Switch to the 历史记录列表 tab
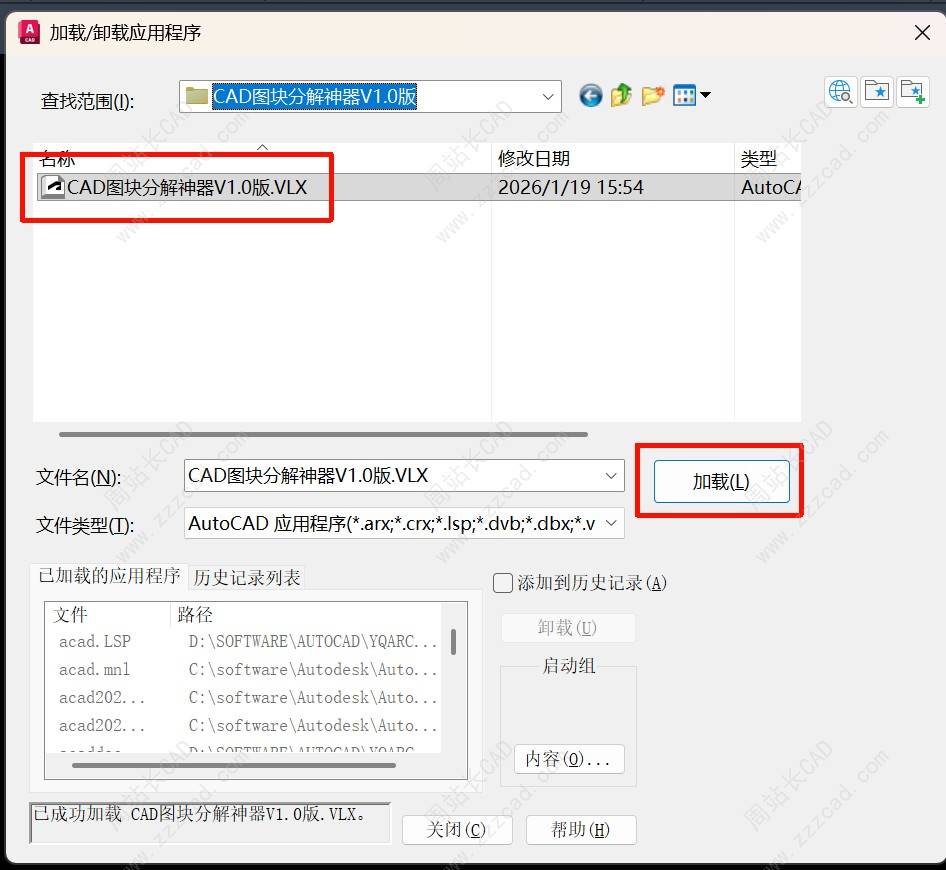The width and height of the screenshot is (946, 870). click(247, 577)
